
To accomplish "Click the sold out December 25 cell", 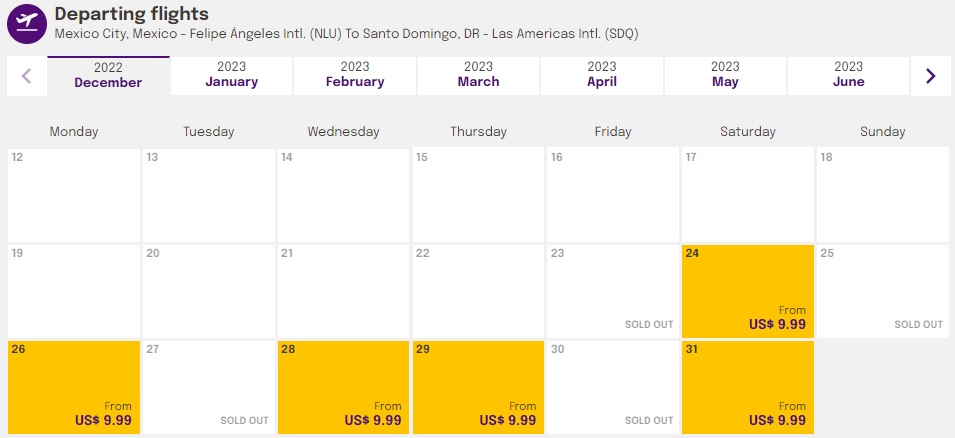I will [883, 291].
